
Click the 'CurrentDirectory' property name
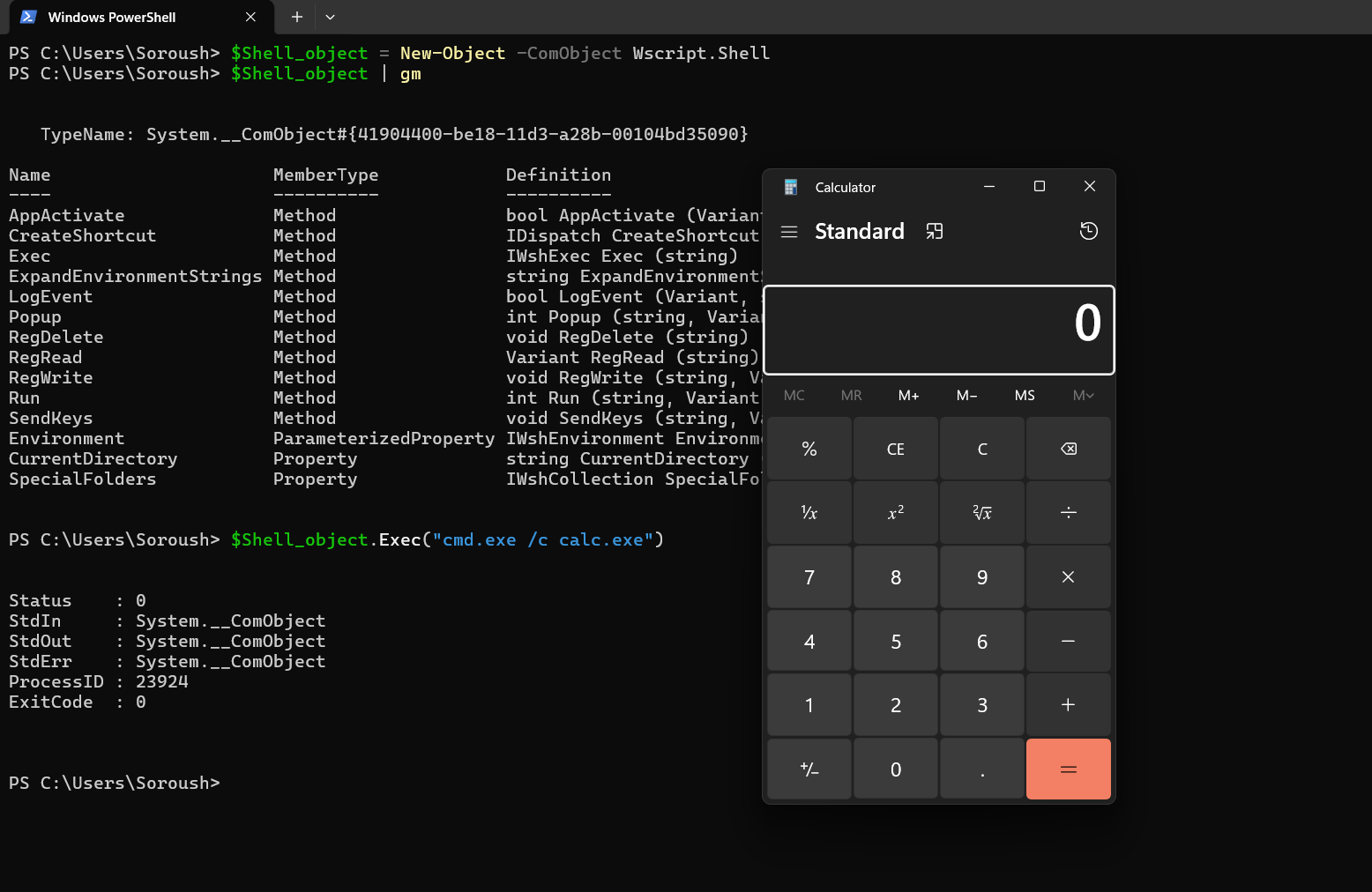(93, 459)
